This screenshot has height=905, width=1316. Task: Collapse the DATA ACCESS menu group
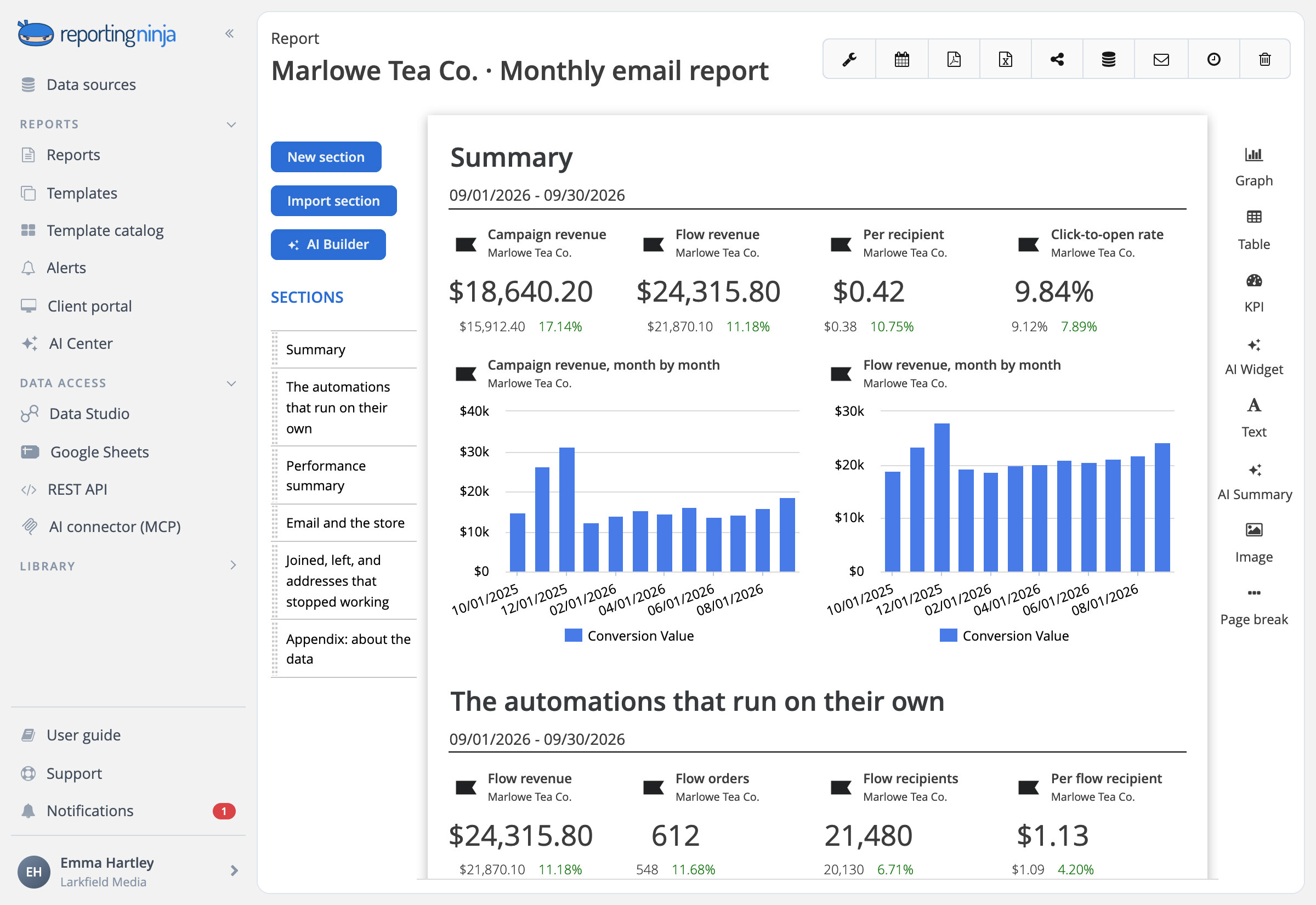click(x=231, y=383)
